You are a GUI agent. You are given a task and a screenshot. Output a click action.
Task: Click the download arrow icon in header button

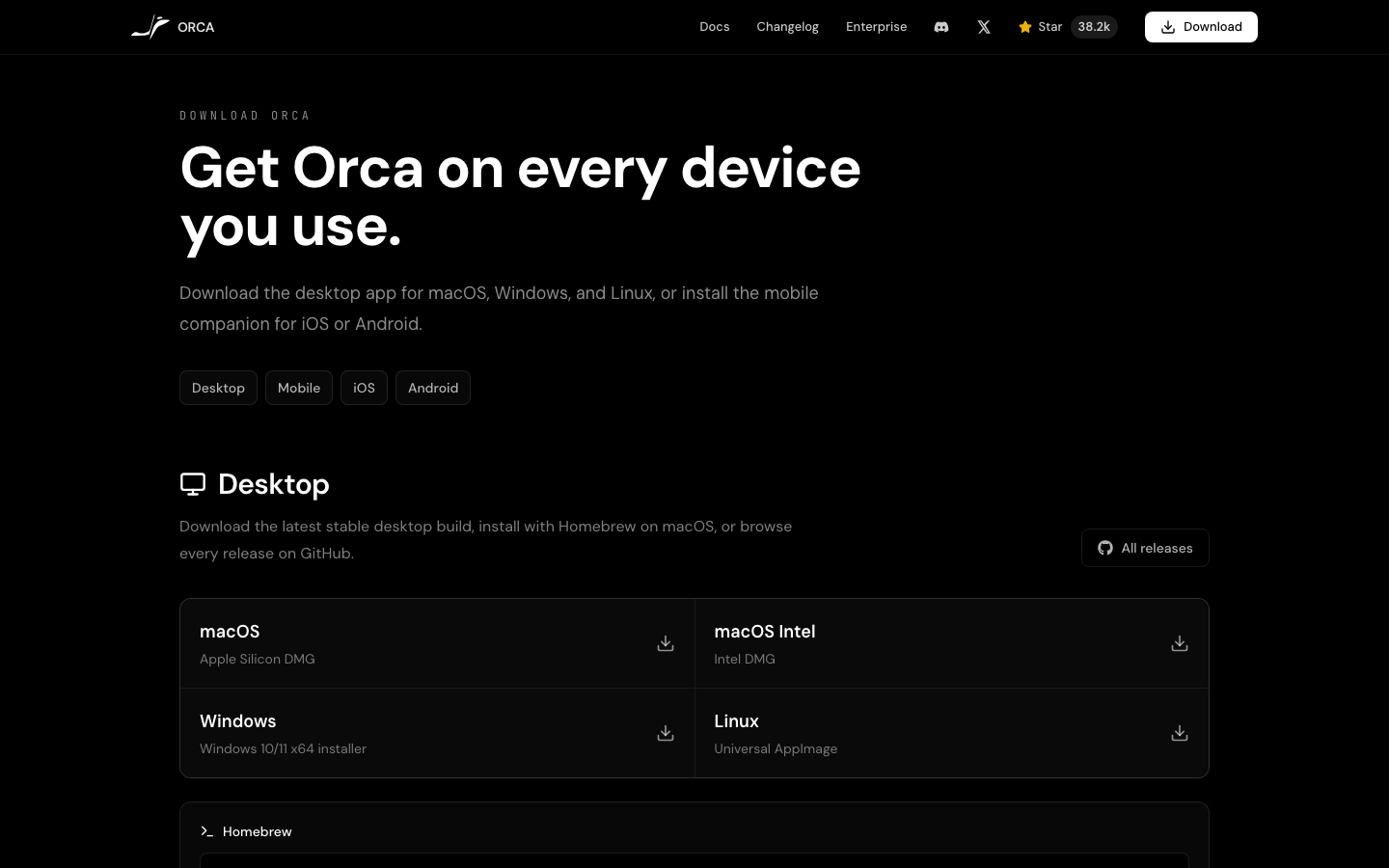[x=1168, y=27]
